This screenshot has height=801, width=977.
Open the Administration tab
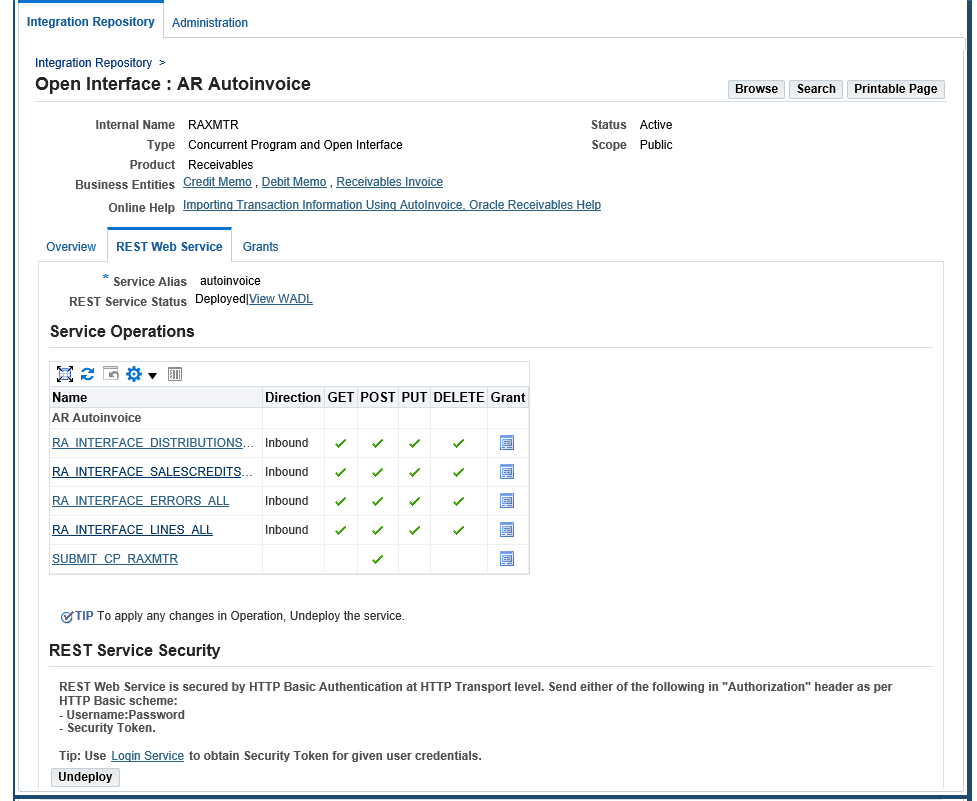[x=209, y=22]
